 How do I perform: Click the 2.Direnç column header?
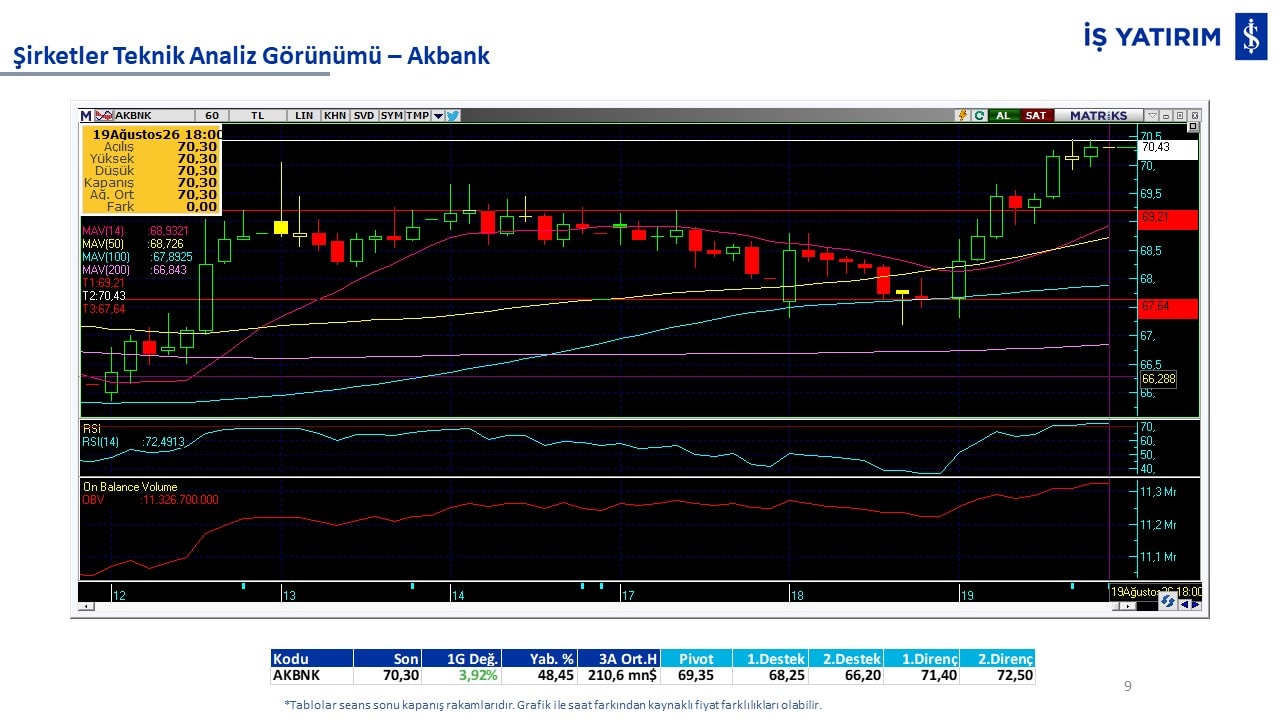pyautogui.click(x=998, y=659)
